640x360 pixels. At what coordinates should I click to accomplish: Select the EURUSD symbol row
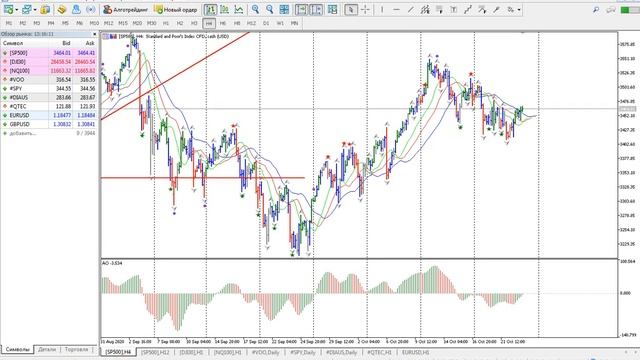49,115
